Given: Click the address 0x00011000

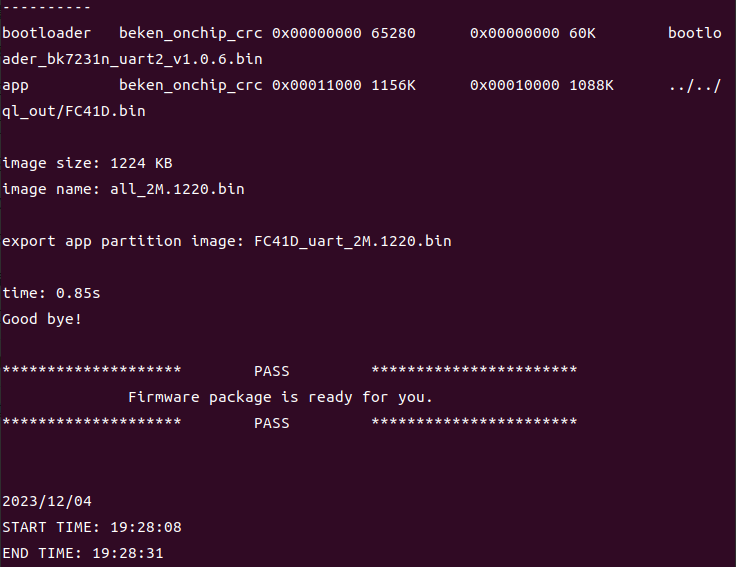Looking at the screenshot, I should click(316, 85).
